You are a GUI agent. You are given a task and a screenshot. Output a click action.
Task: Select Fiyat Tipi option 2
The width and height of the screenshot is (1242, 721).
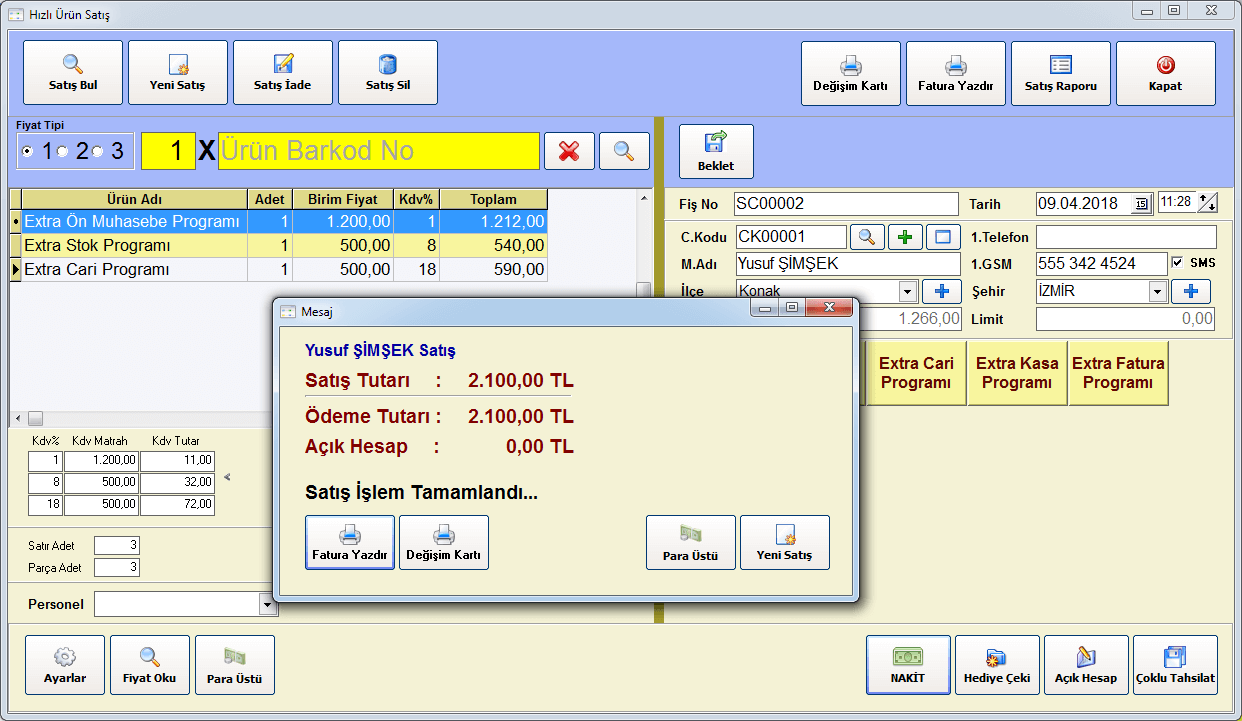click(62, 152)
